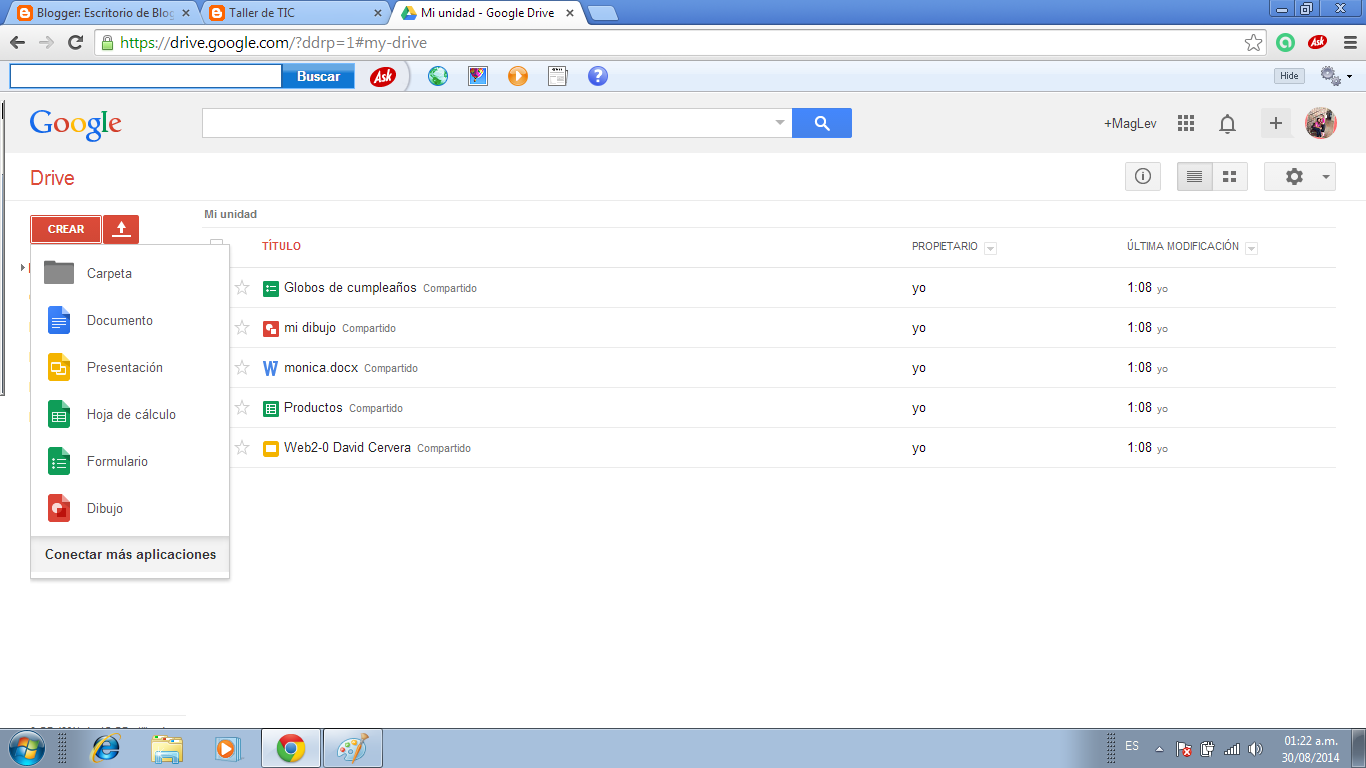Image resolution: width=1366 pixels, height=768 pixels.
Task: Star the Productos file
Action: point(242,408)
